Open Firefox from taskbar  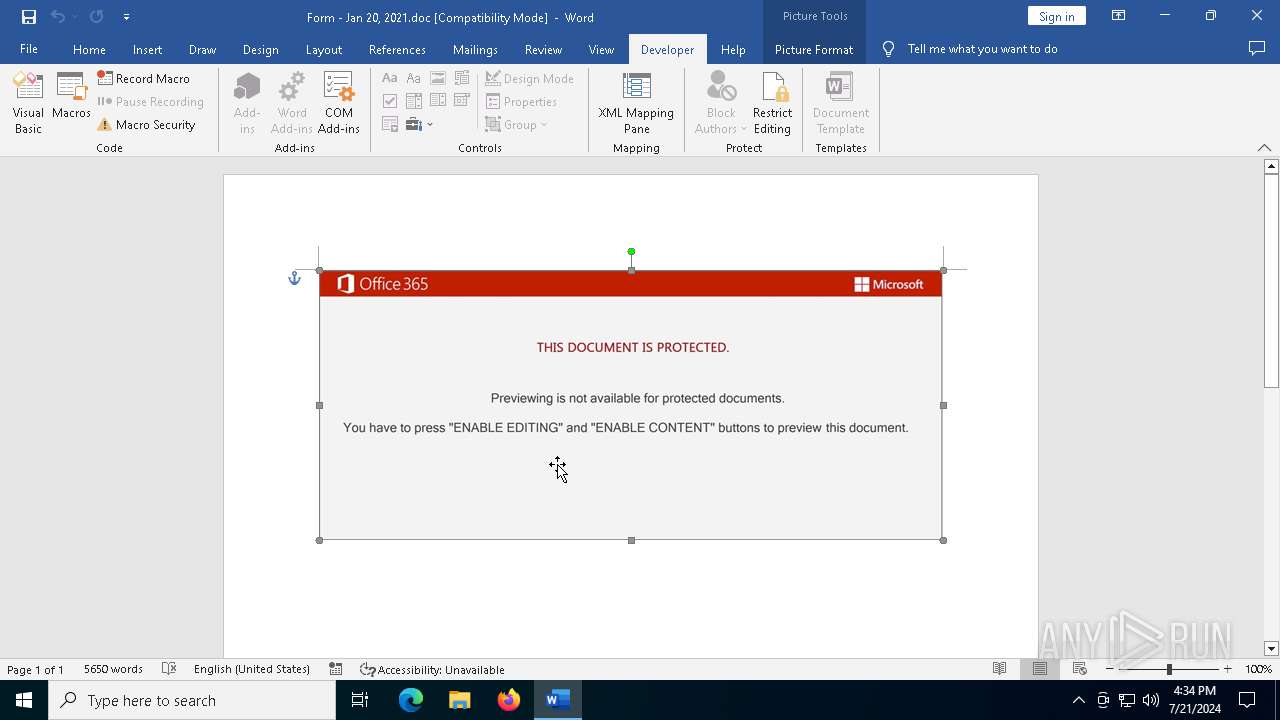[x=509, y=700]
